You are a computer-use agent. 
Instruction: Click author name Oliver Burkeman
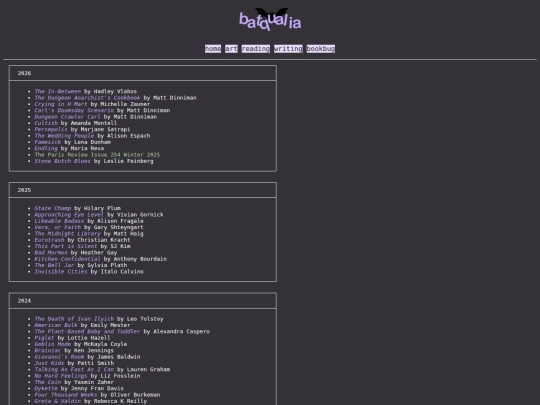[135, 395]
